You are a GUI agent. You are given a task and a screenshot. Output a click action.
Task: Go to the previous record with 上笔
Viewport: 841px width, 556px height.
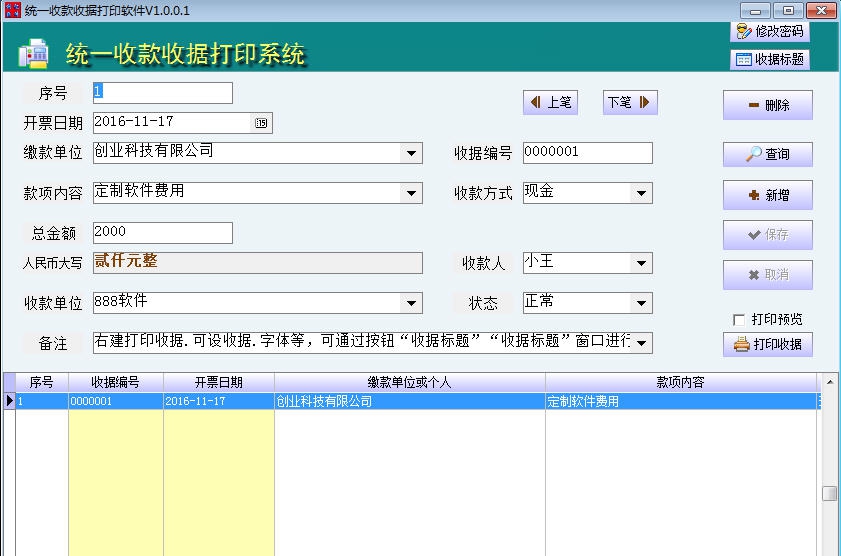tap(550, 102)
